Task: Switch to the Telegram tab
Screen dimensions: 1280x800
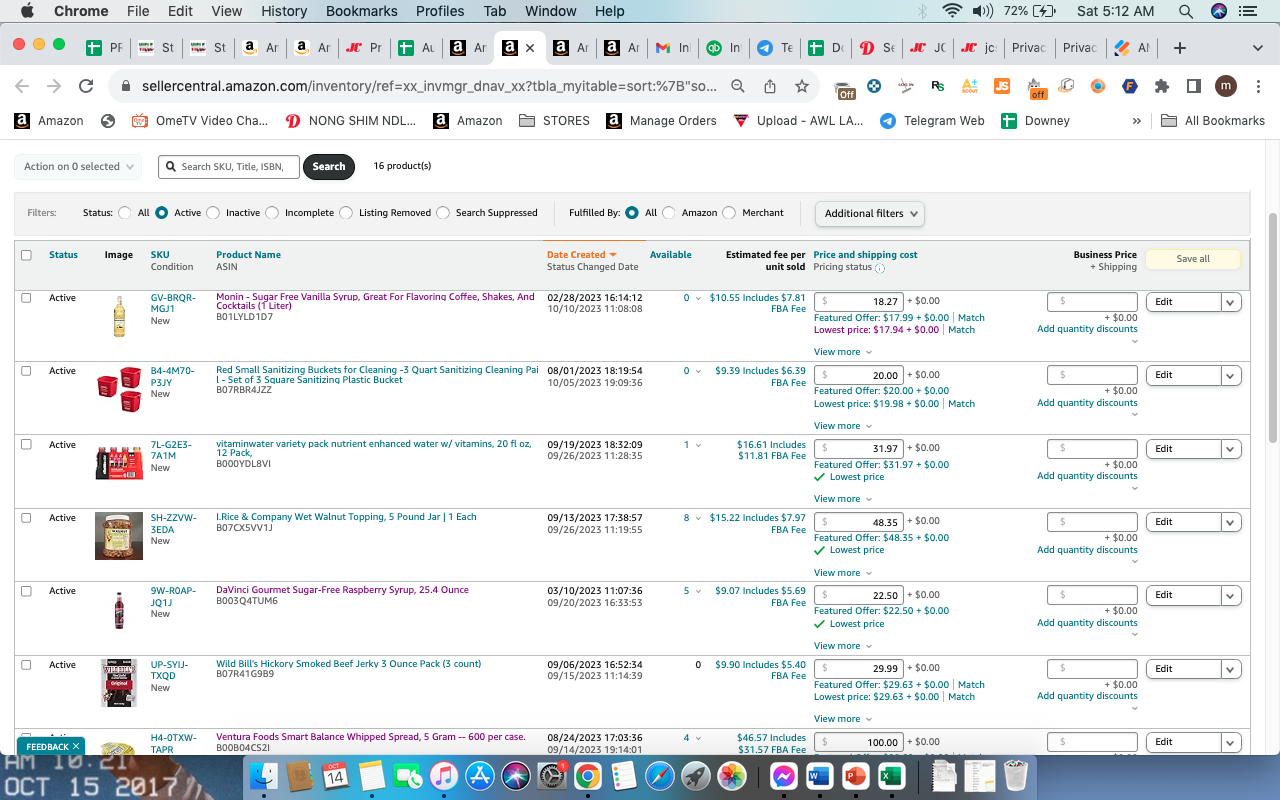Action: tap(775, 48)
